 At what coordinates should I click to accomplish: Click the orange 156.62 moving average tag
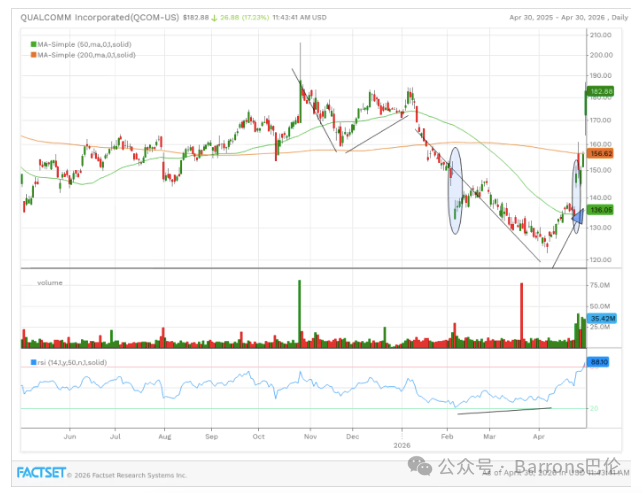(601, 154)
